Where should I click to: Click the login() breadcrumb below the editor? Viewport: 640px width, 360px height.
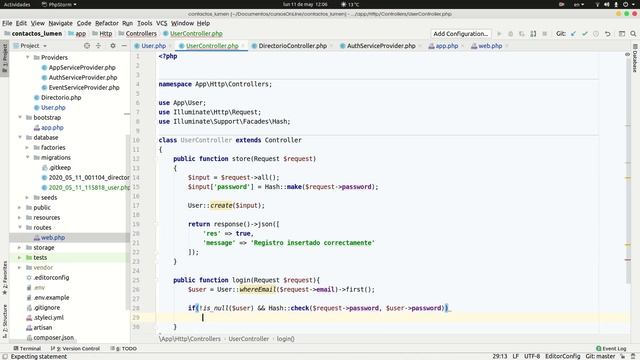(285, 339)
